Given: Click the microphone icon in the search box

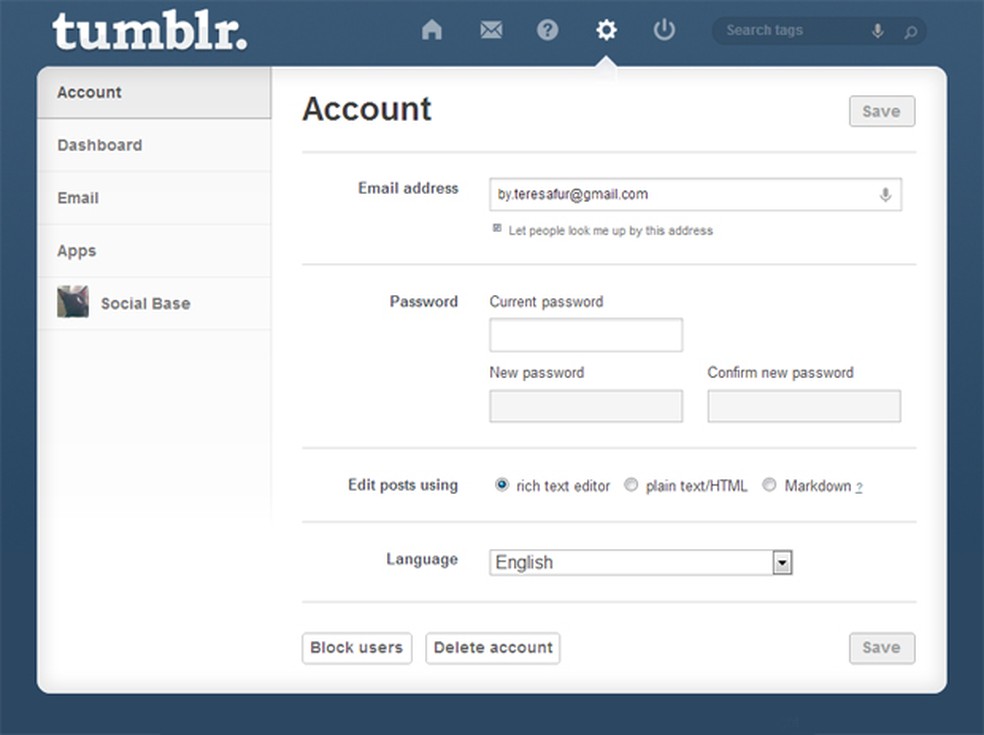Looking at the screenshot, I should 877,31.
